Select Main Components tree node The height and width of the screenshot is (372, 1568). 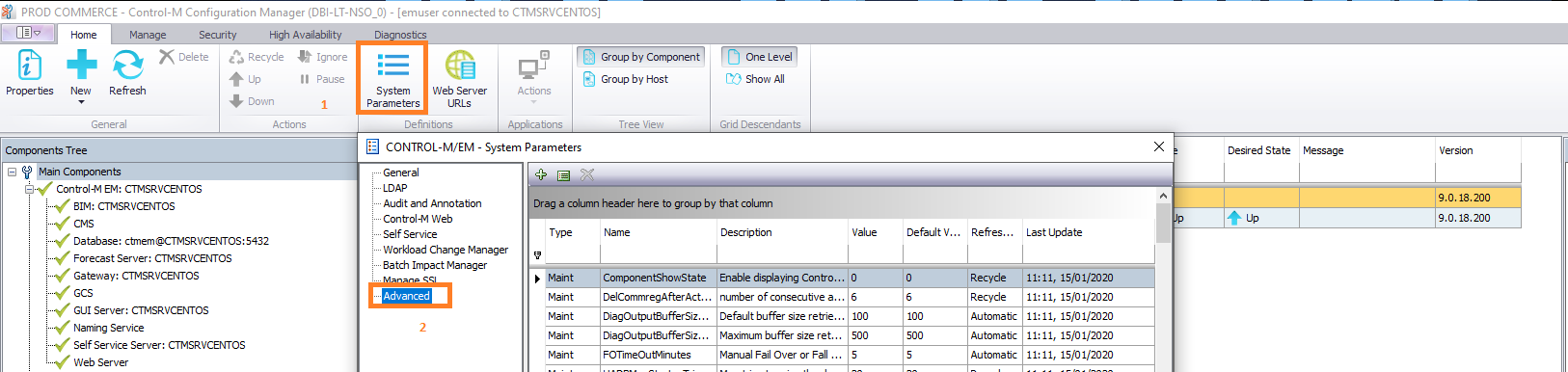80,172
